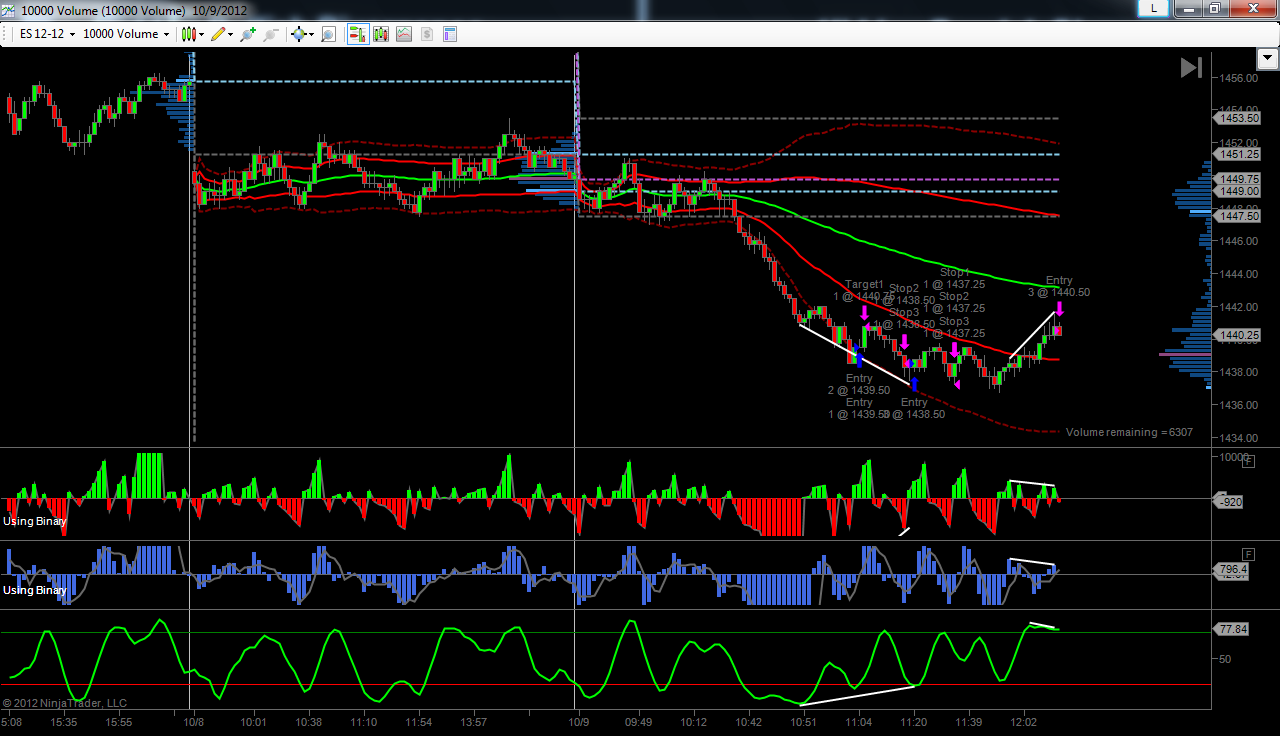Click the 1434.00 price axis label
1284x736 pixels.
[x=1239, y=438]
